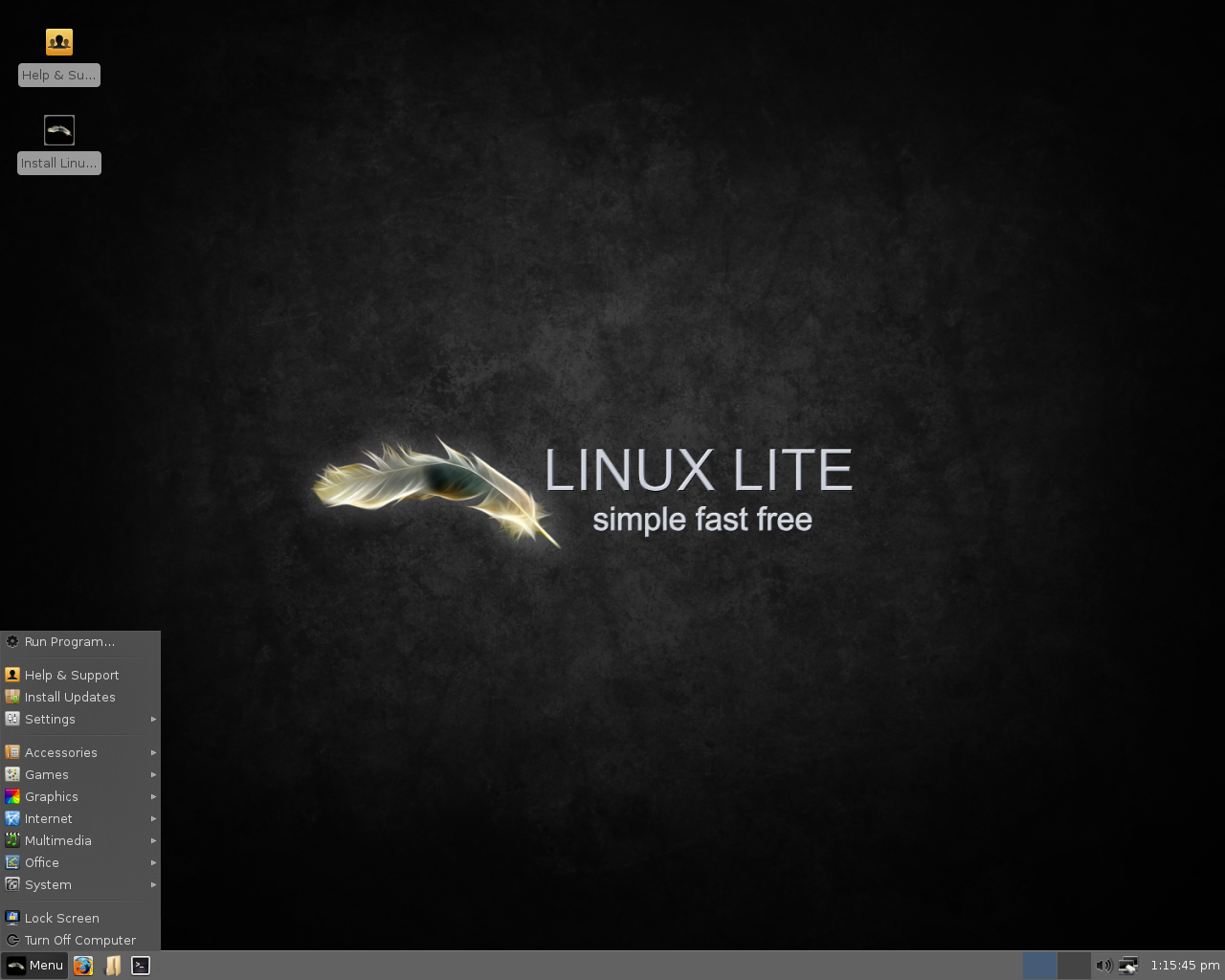Click the volume speaker tray icon
Image resolution: width=1225 pixels, height=980 pixels.
coord(1103,966)
